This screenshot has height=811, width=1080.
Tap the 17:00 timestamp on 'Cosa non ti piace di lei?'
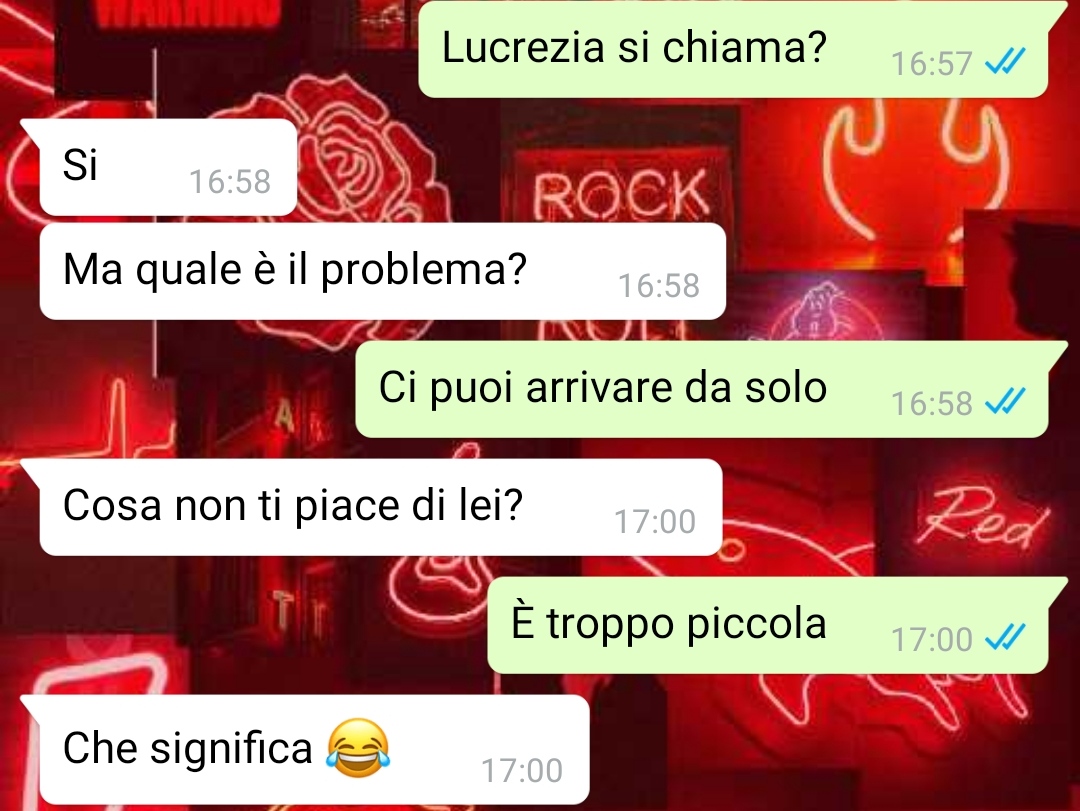[x=655, y=522]
